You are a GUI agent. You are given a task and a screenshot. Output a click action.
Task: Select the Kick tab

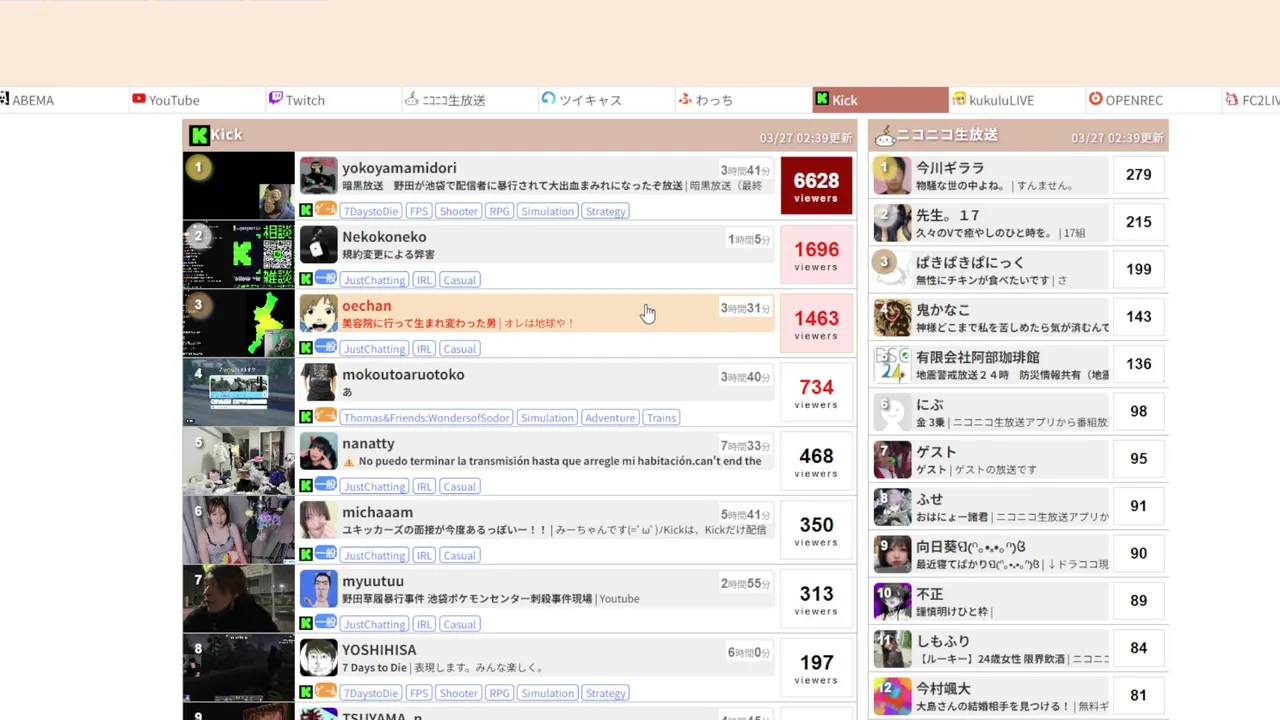click(x=880, y=100)
